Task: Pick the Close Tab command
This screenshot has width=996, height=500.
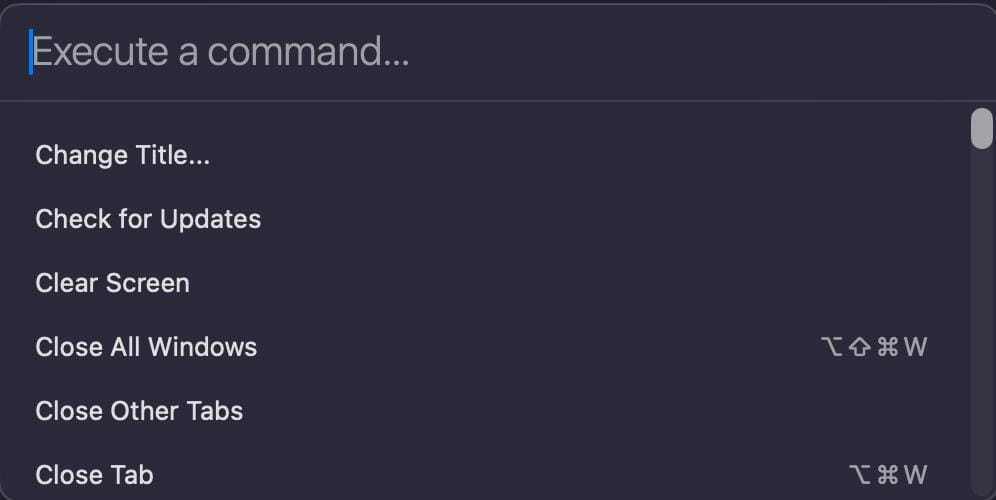Action: tap(94, 475)
